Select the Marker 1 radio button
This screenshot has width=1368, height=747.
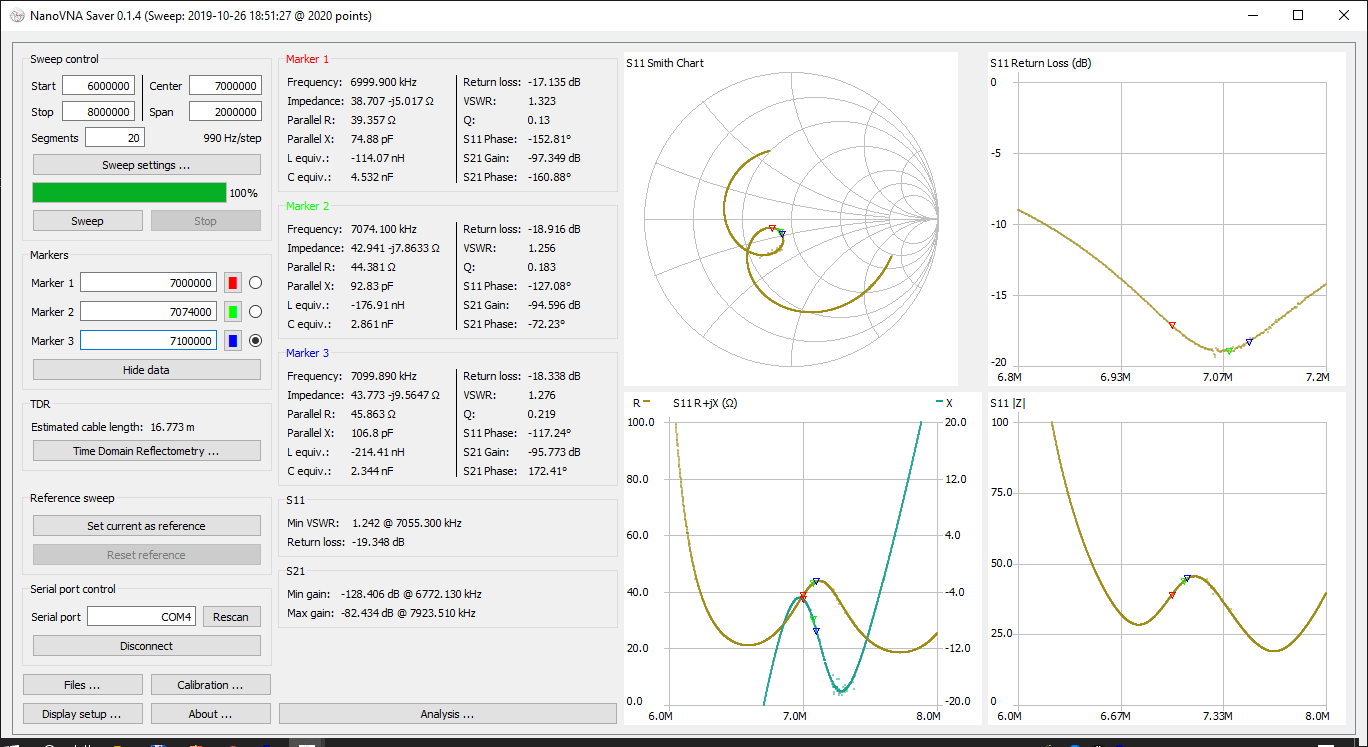[x=255, y=282]
